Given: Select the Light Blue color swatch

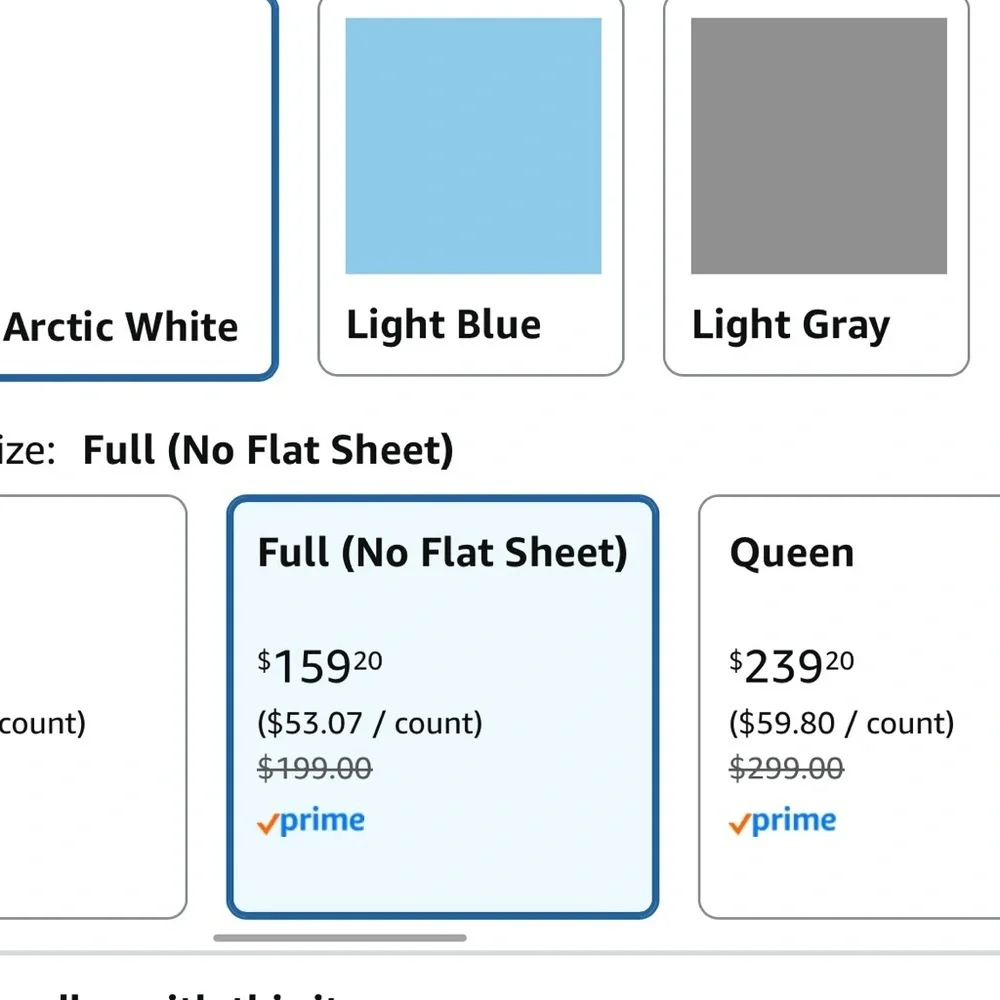Looking at the screenshot, I should pyautogui.click(x=471, y=186).
